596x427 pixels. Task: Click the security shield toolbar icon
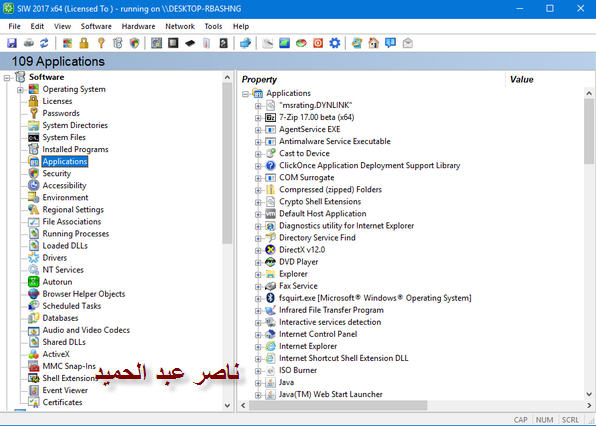135,43
